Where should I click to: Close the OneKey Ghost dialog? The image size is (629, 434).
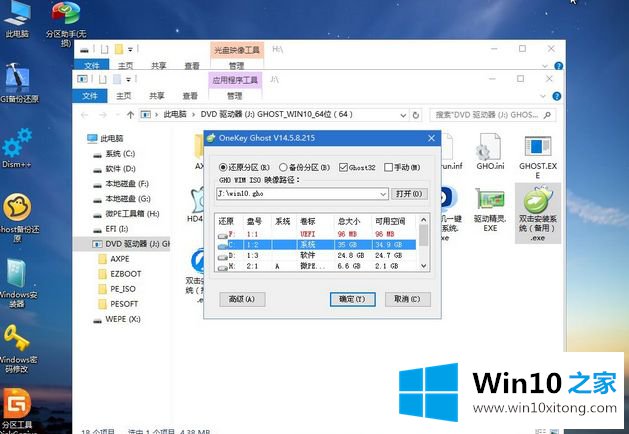pyautogui.click(x=431, y=138)
